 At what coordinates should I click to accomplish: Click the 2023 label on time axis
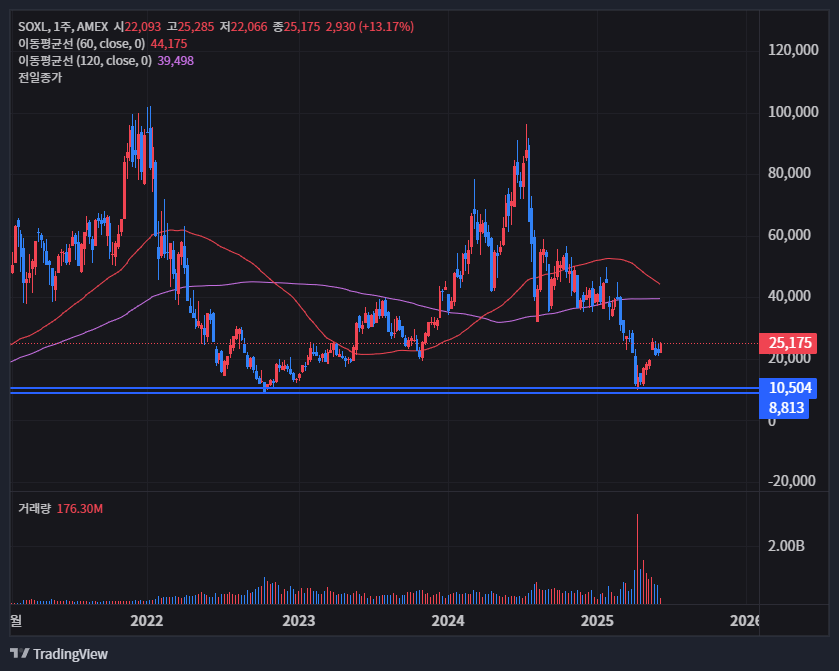[x=299, y=621]
